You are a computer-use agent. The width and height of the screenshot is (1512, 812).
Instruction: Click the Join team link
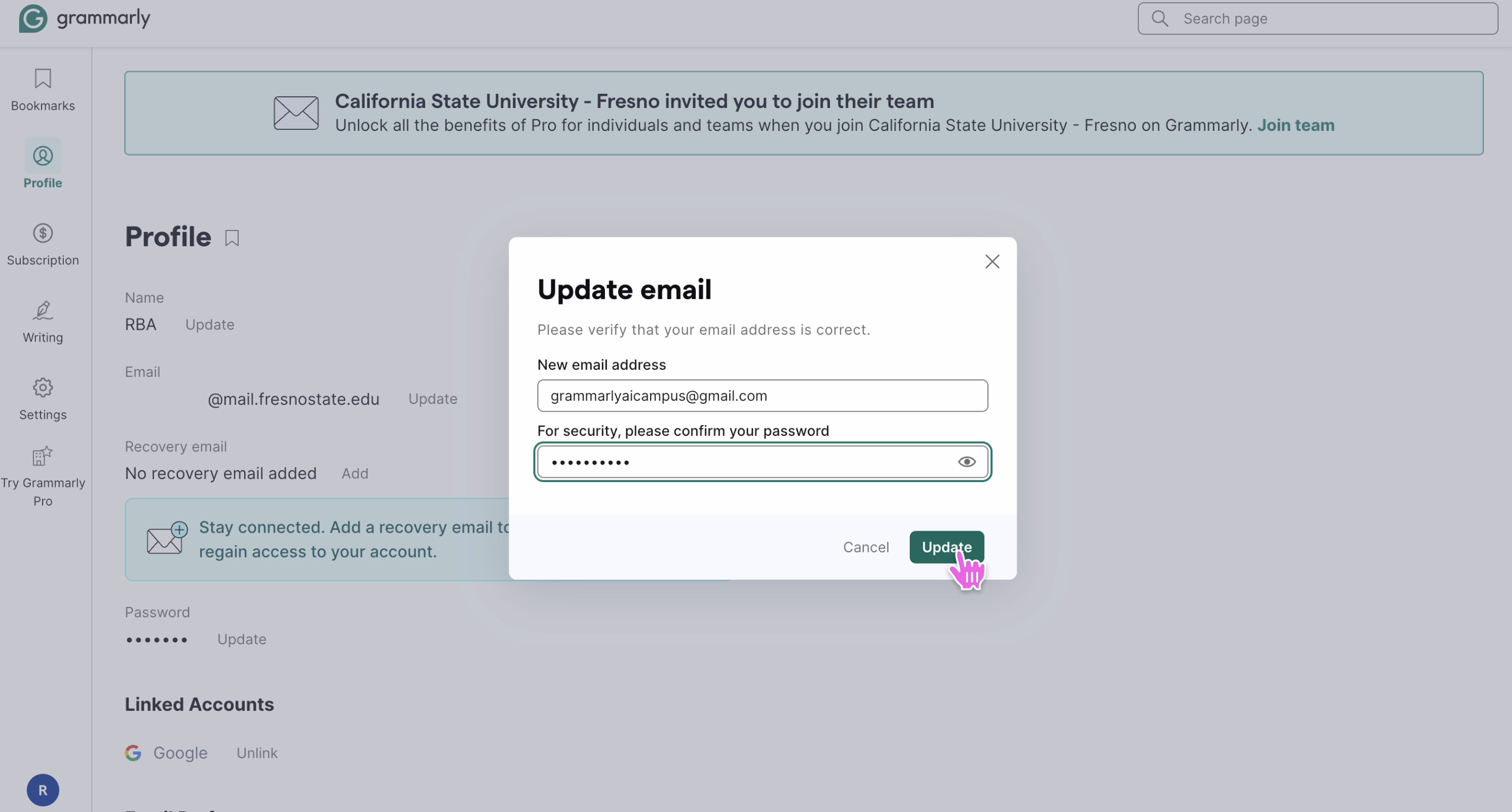pos(1295,125)
